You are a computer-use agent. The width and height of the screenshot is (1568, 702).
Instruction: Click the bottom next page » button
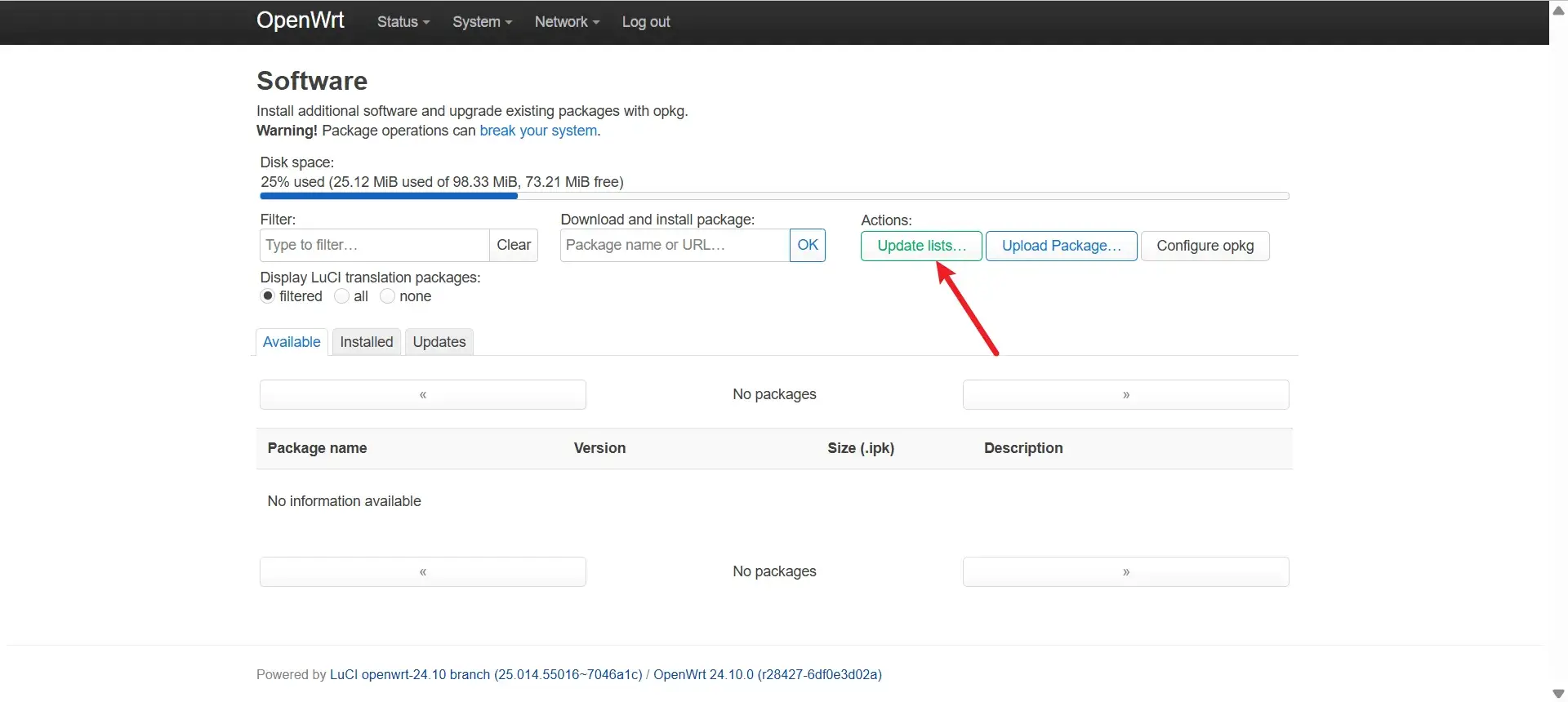(x=1125, y=571)
